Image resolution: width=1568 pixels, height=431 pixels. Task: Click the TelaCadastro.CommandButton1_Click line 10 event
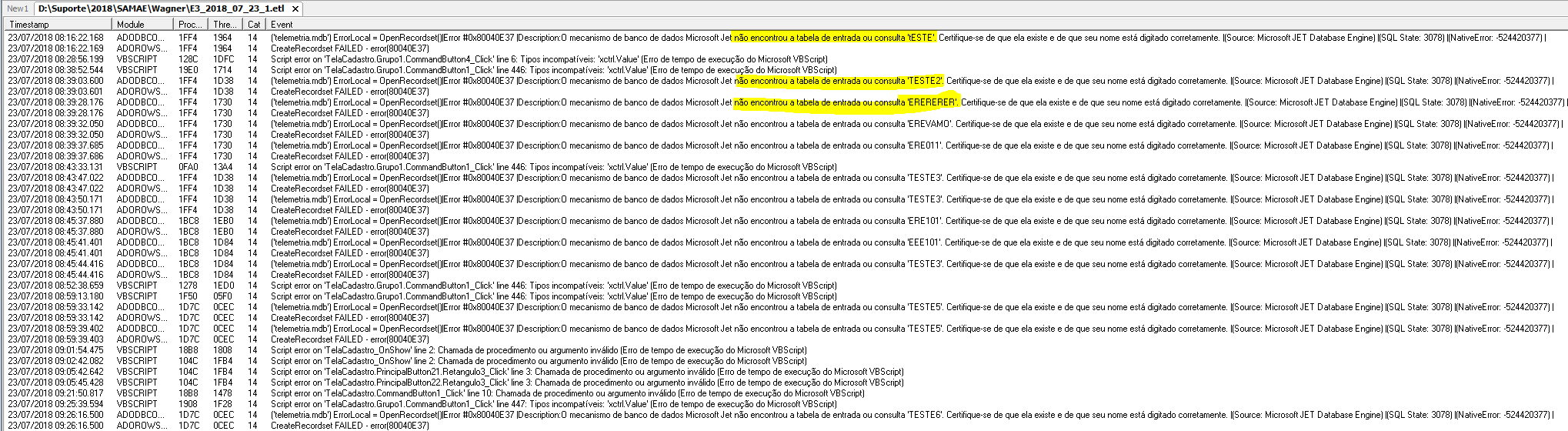568,393
